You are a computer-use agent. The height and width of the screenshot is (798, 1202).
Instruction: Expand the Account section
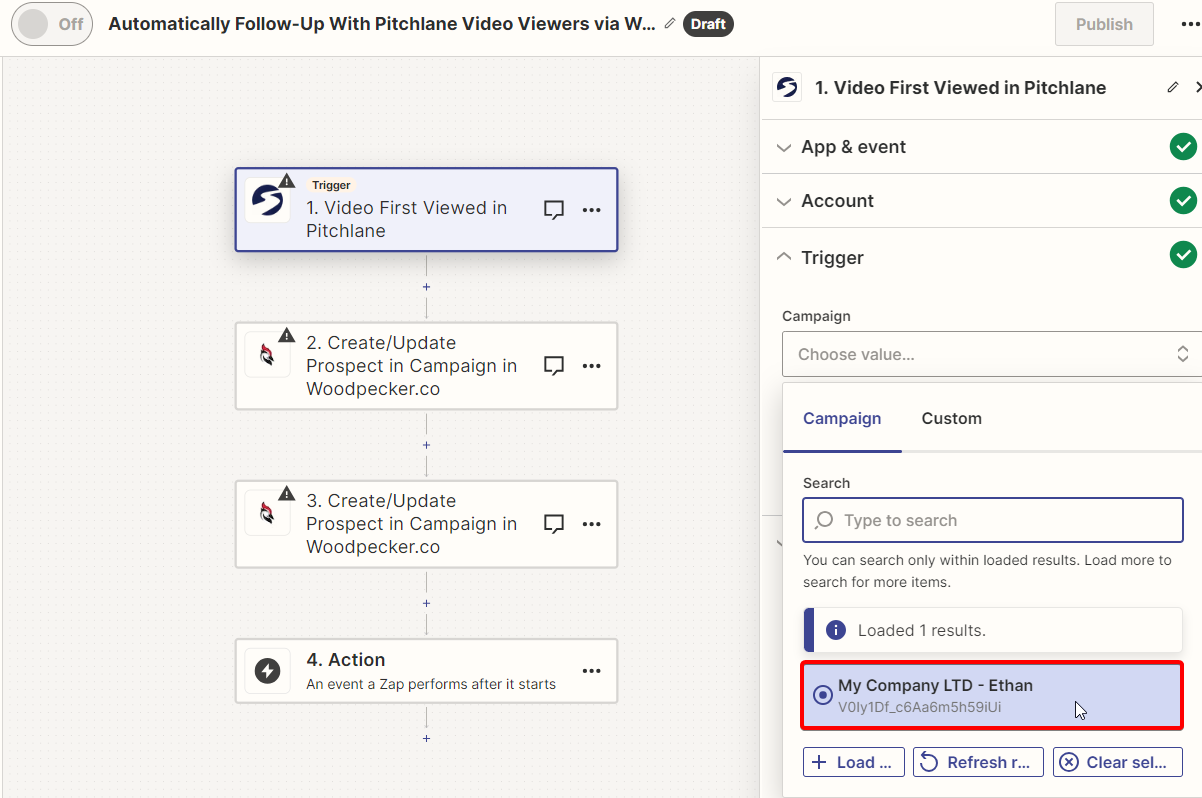[x=982, y=201]
